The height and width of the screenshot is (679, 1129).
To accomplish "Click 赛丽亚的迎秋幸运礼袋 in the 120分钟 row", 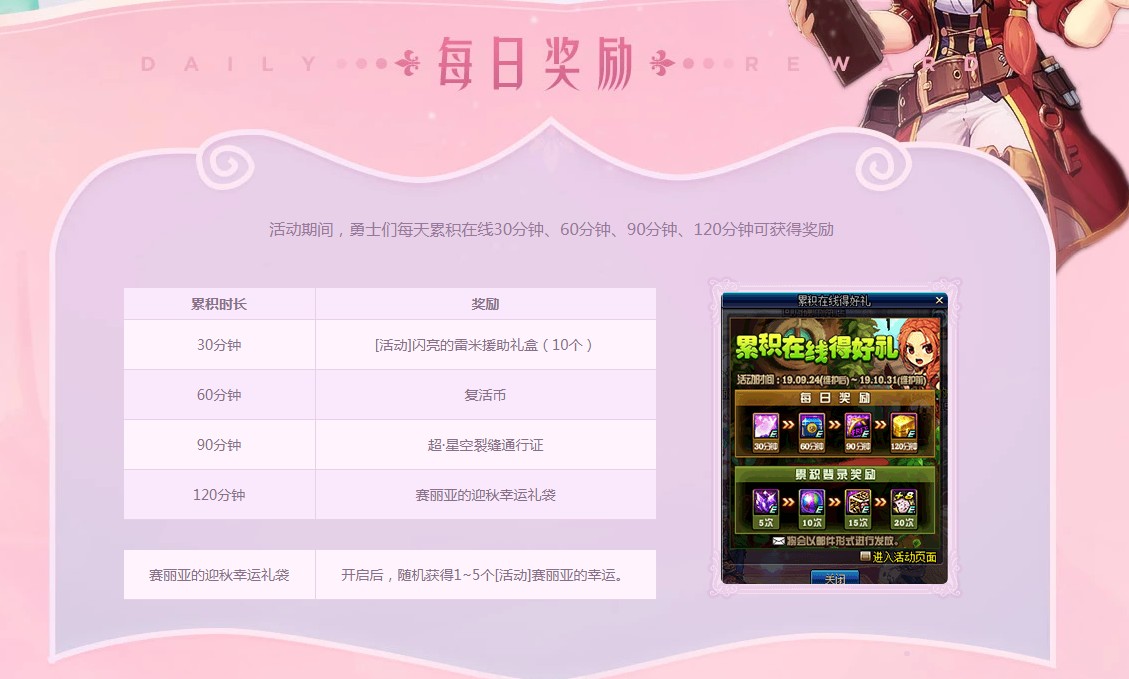I will coord(485,495).
